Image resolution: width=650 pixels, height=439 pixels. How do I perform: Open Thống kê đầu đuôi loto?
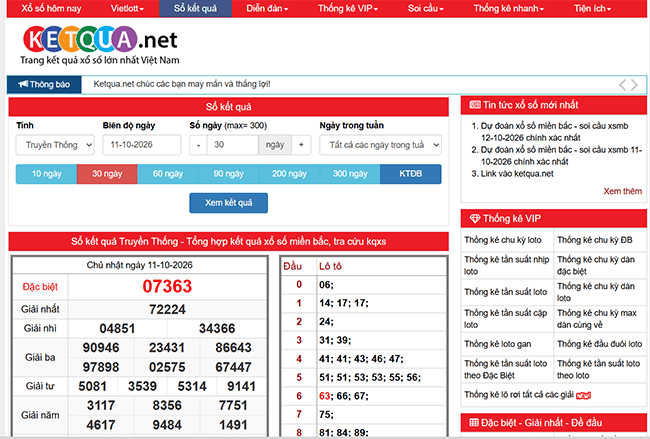pos(599,344)
